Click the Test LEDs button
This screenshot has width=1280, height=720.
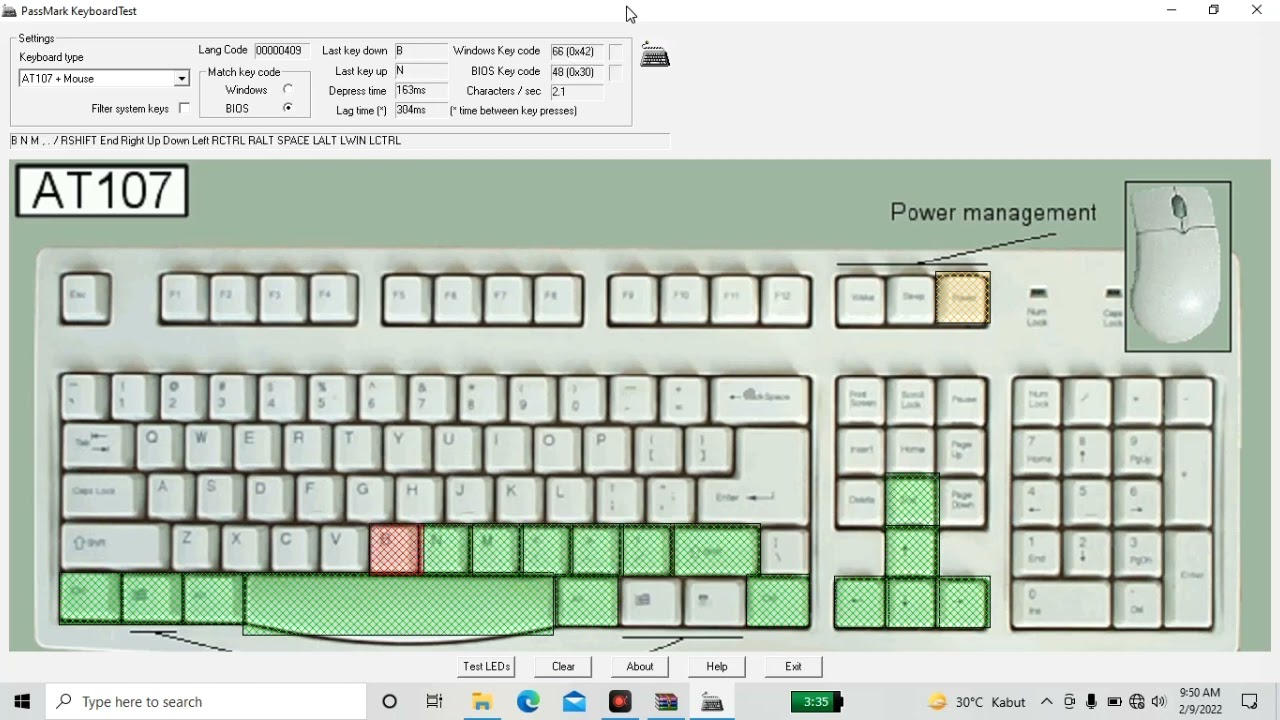coord(487,666)
